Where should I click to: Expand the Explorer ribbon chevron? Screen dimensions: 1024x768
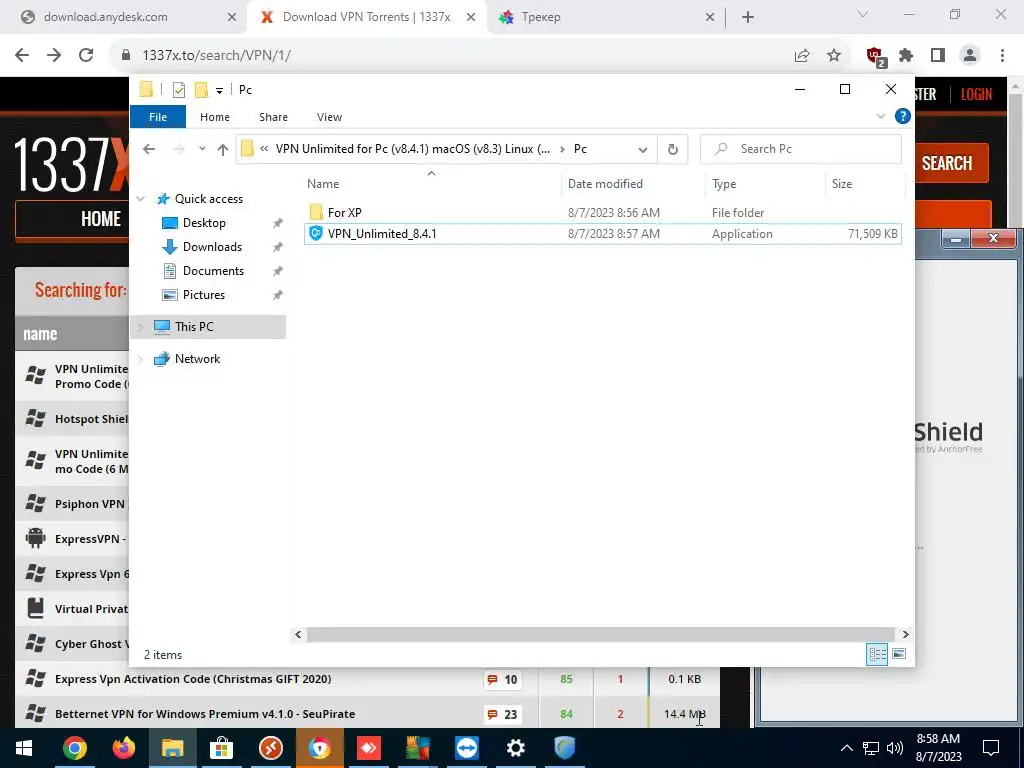coord(880,116)
